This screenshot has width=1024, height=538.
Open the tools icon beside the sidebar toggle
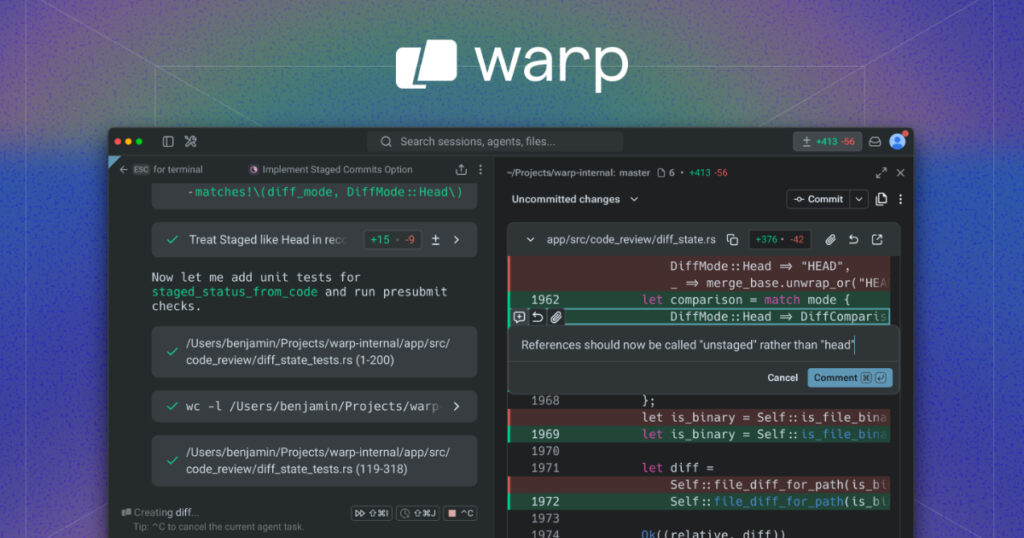191,142
